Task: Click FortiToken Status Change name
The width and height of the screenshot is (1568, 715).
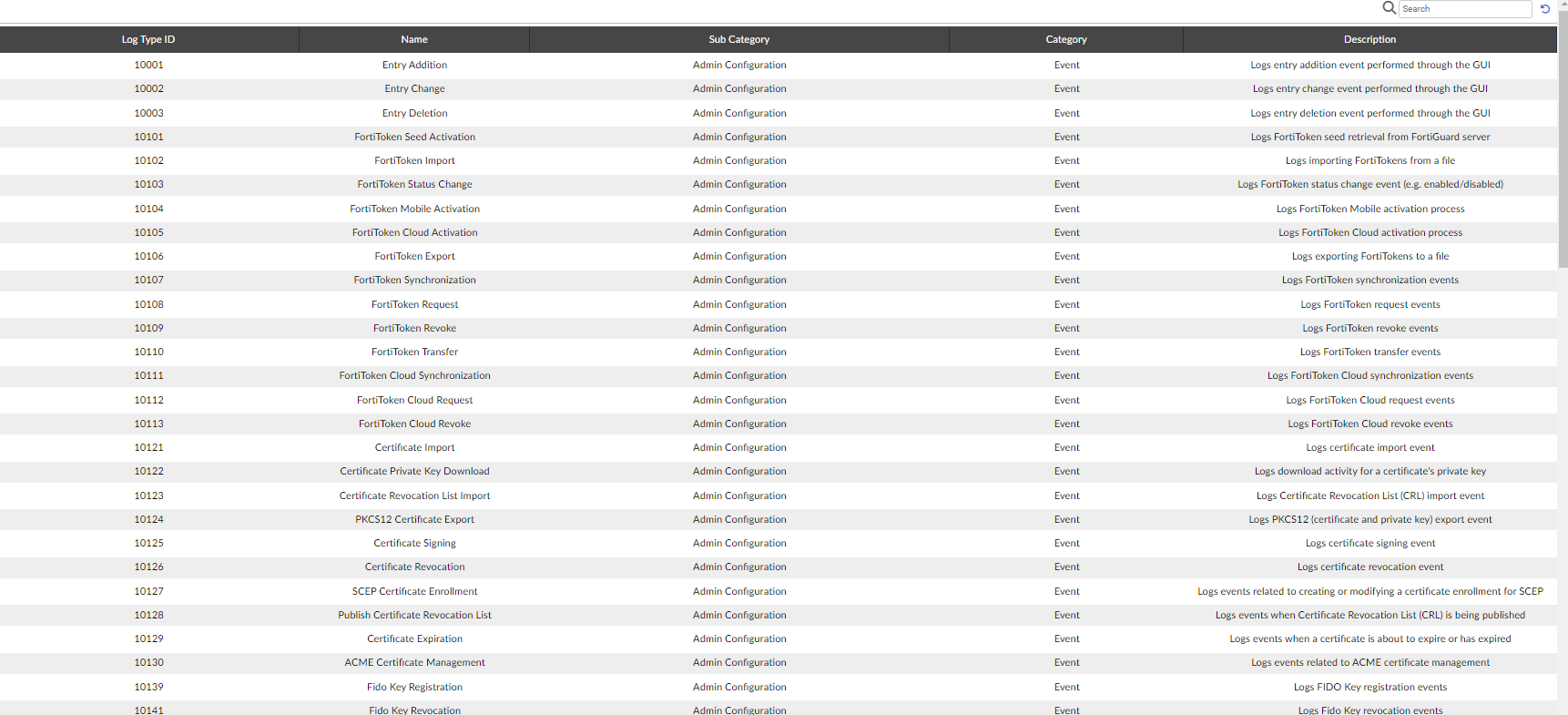Action: point(414,184)
